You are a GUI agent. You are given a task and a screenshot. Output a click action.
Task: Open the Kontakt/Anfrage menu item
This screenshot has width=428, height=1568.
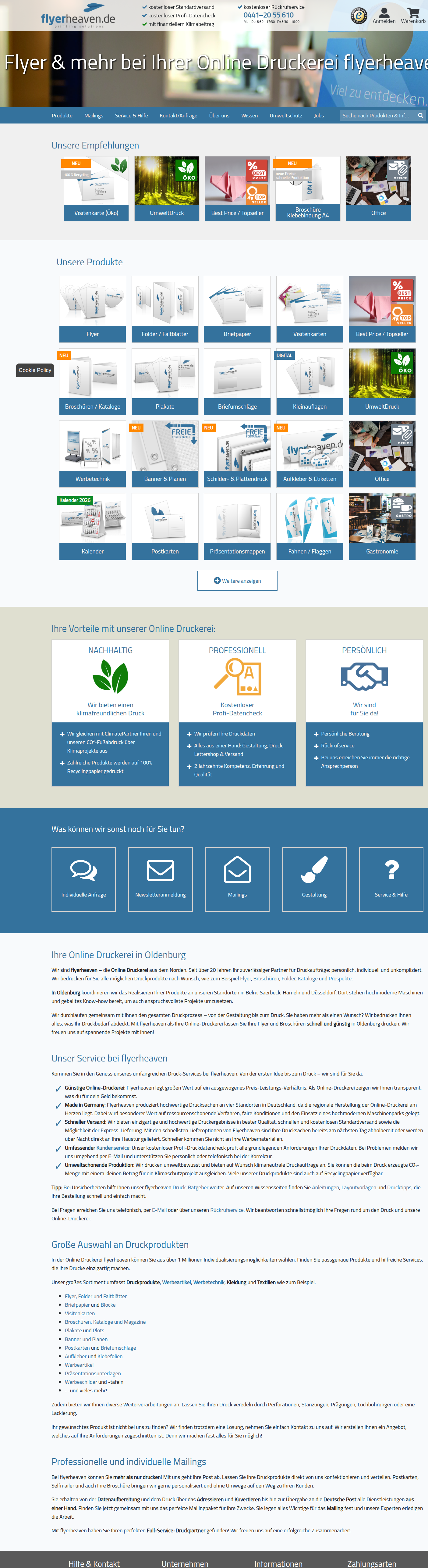click(x=178, y=116)
